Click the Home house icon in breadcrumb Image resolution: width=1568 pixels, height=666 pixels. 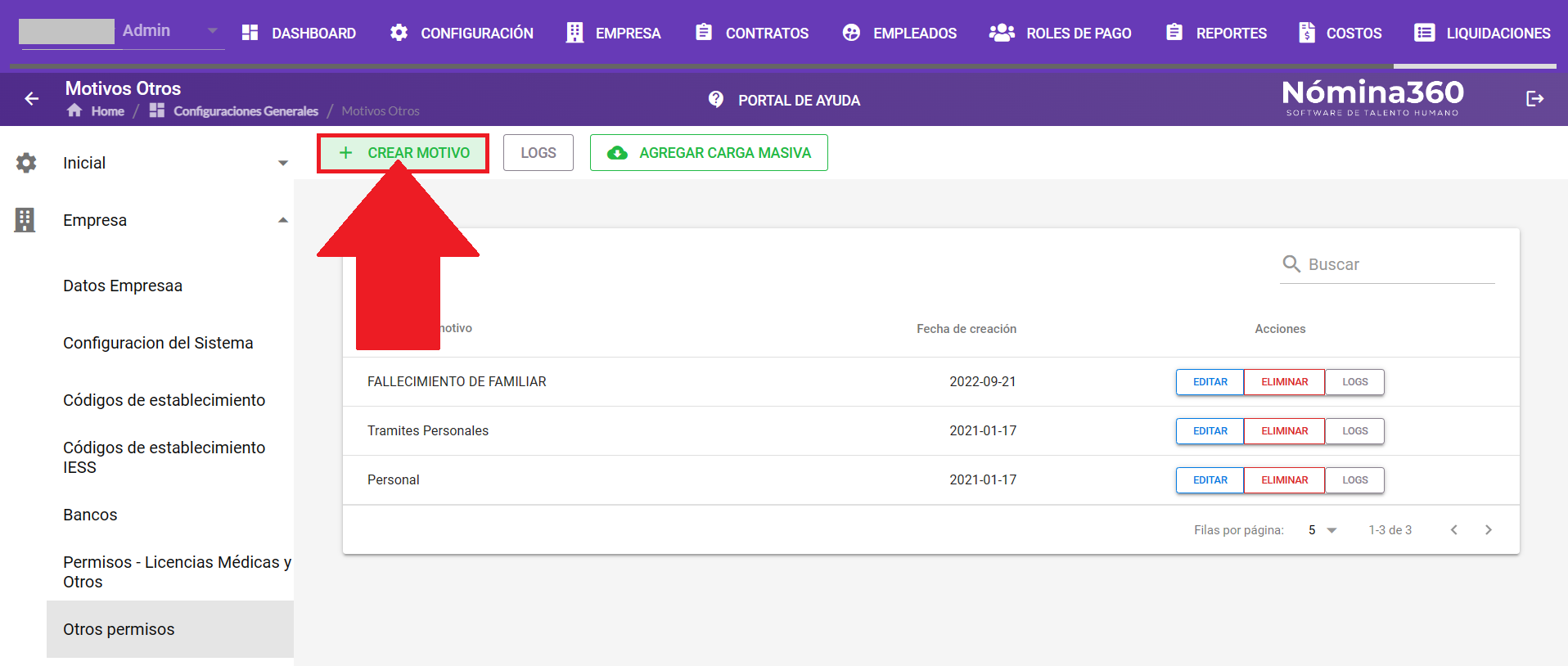[x=74, y=110]
